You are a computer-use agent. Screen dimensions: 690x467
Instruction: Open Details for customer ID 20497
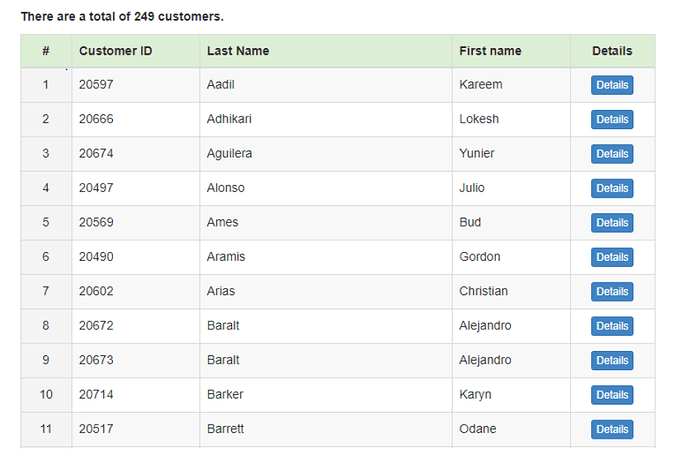click(612, 188)
